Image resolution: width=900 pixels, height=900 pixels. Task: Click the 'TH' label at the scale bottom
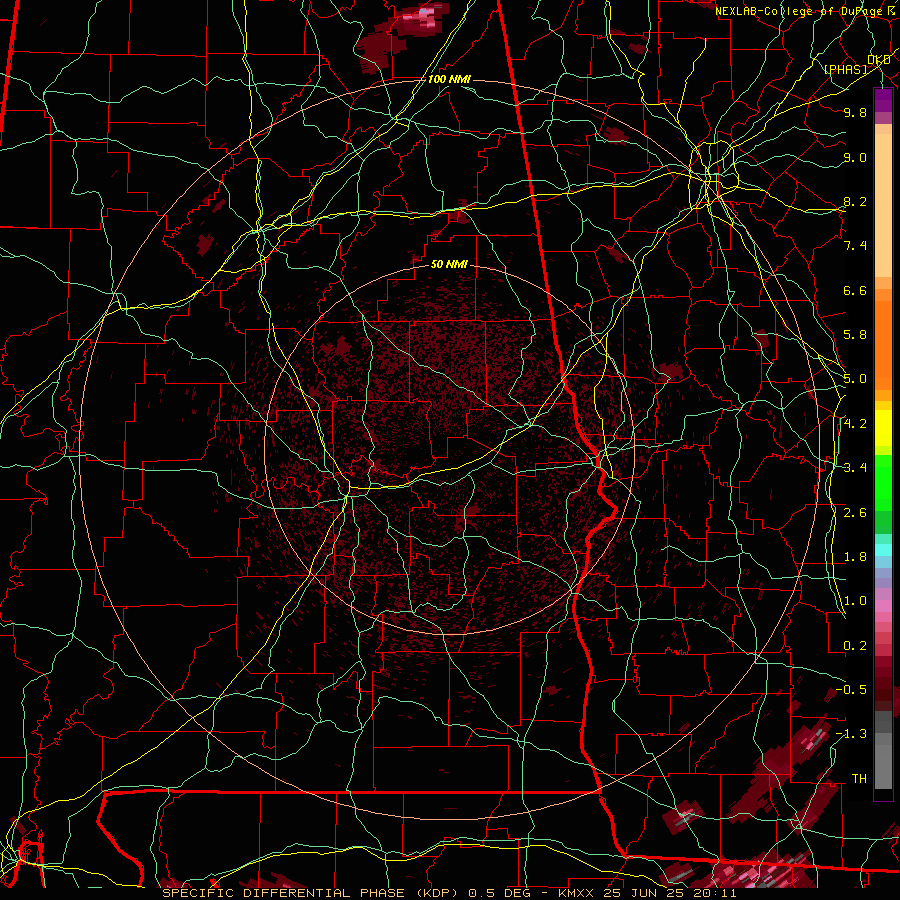click(x=859, y=779)
